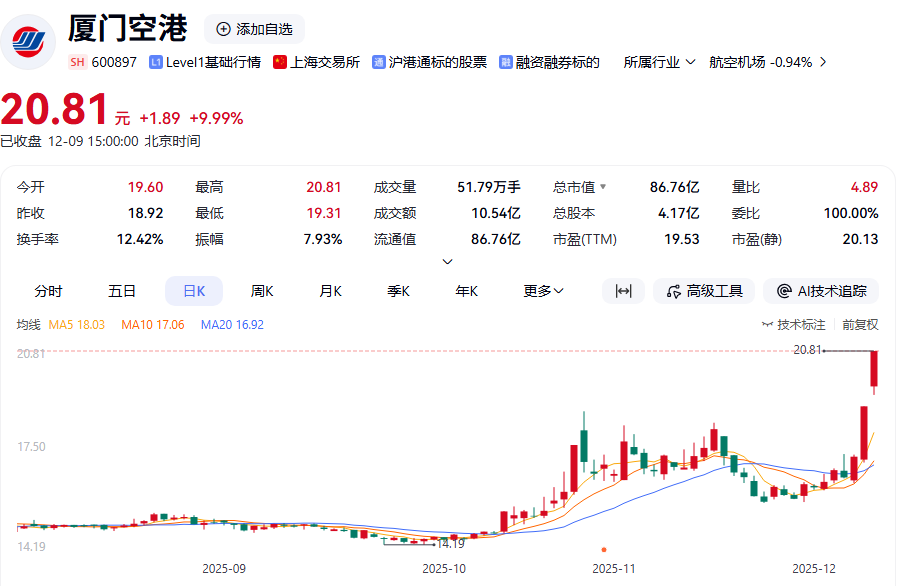Toggle 技术标注 technical annotations
The image size is (902, 586).
tap(794, 325)
